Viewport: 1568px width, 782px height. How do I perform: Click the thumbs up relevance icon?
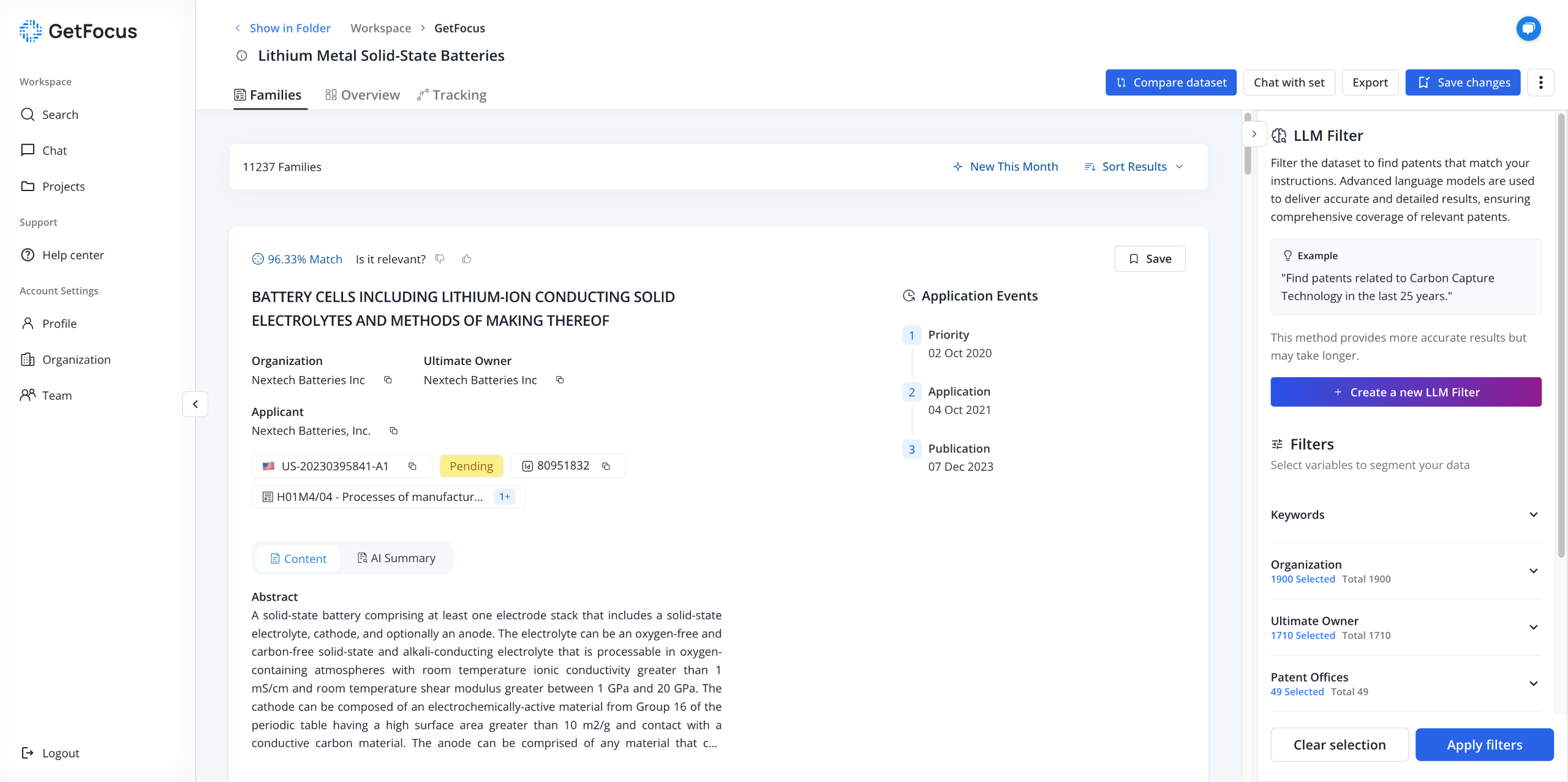pyautogui.click(x=467, y=258)
